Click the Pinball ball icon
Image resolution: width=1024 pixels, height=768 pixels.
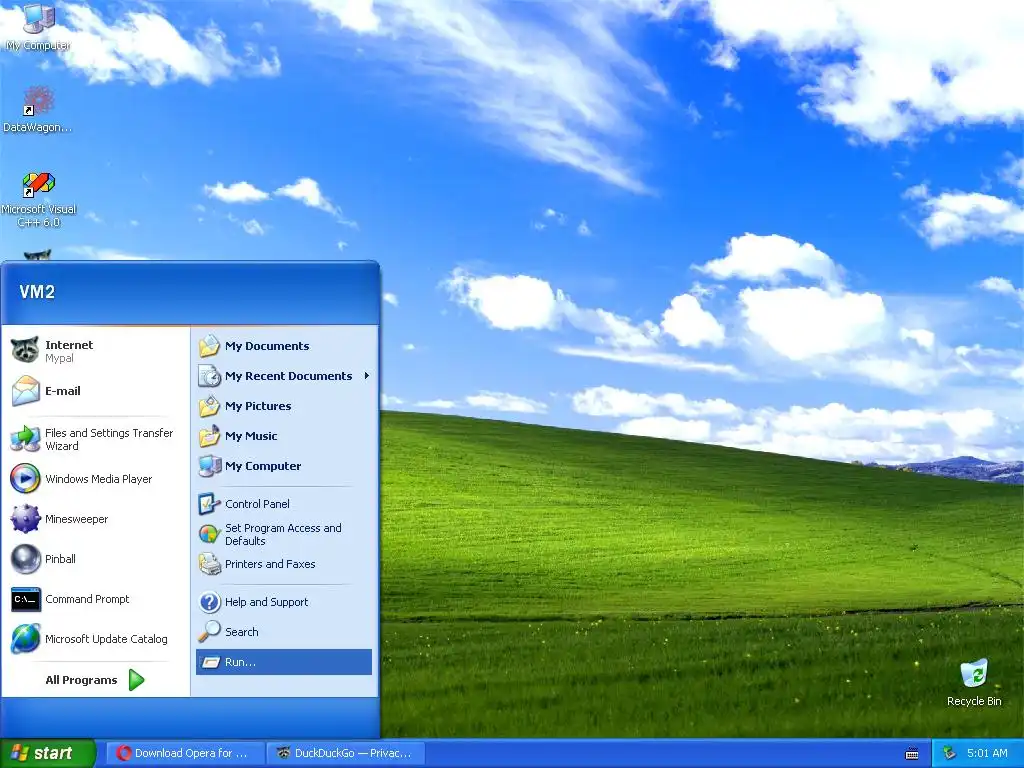click(25, 559)
